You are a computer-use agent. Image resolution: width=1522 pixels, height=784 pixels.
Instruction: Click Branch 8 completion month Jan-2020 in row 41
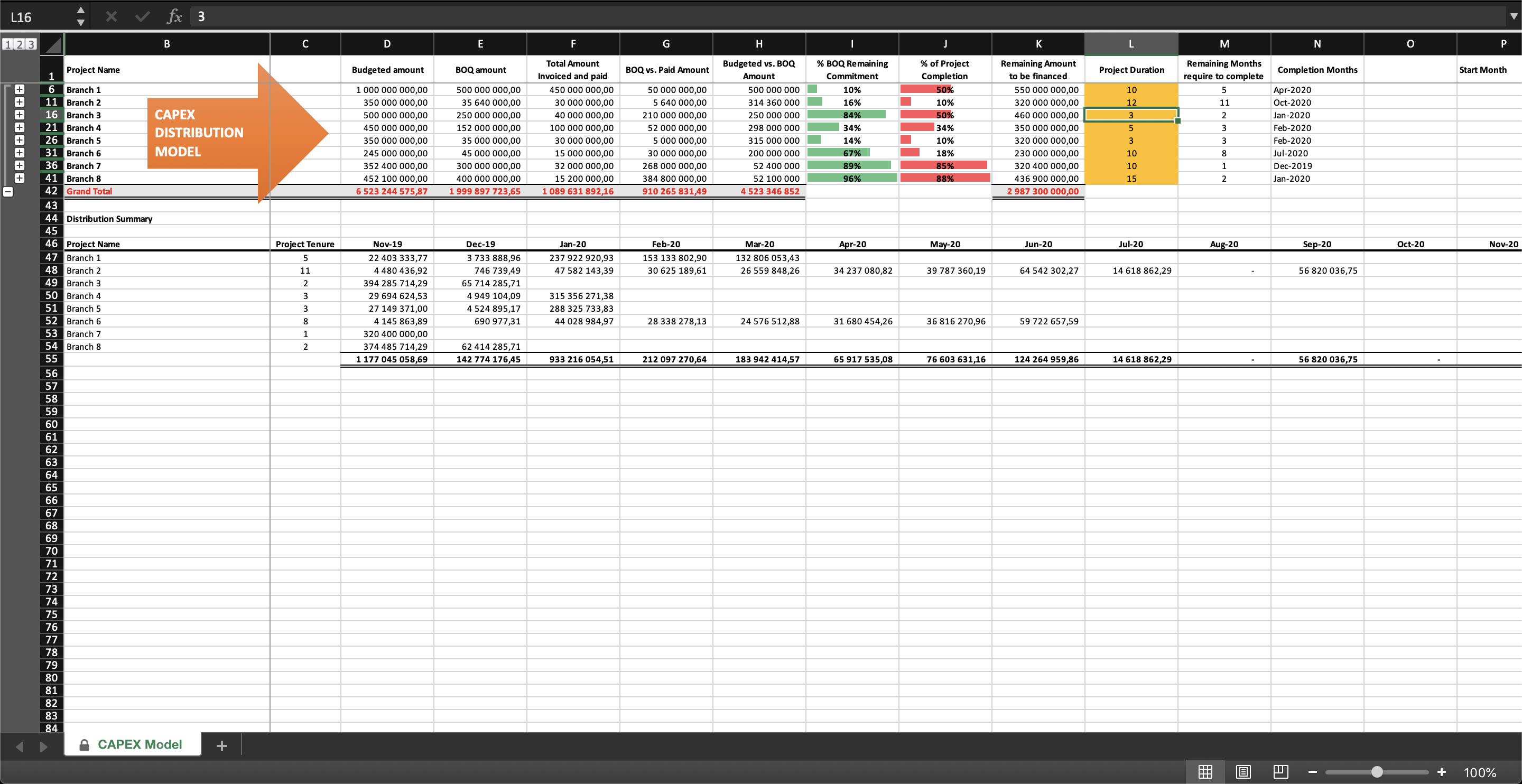pyautogui.click(x=1317, y=179)
